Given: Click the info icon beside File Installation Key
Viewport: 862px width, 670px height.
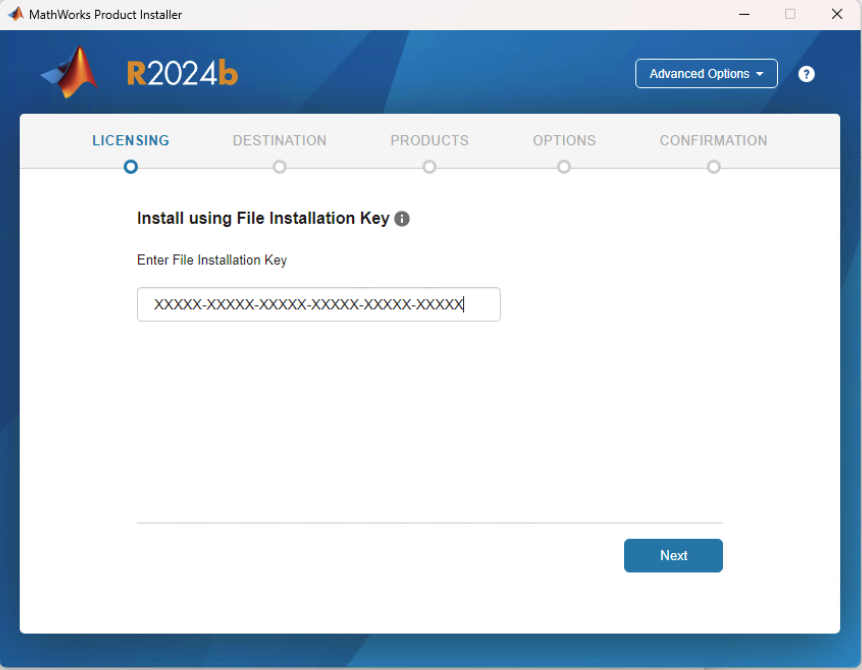Looking at the screenshot, I should click(402, 219).
